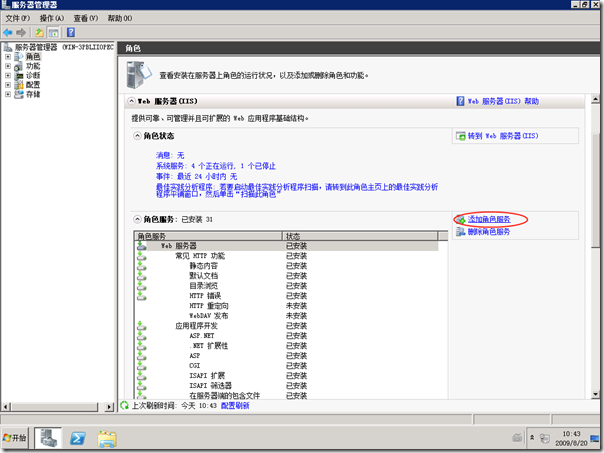Open the 文件(F) menu

(17, 18)
